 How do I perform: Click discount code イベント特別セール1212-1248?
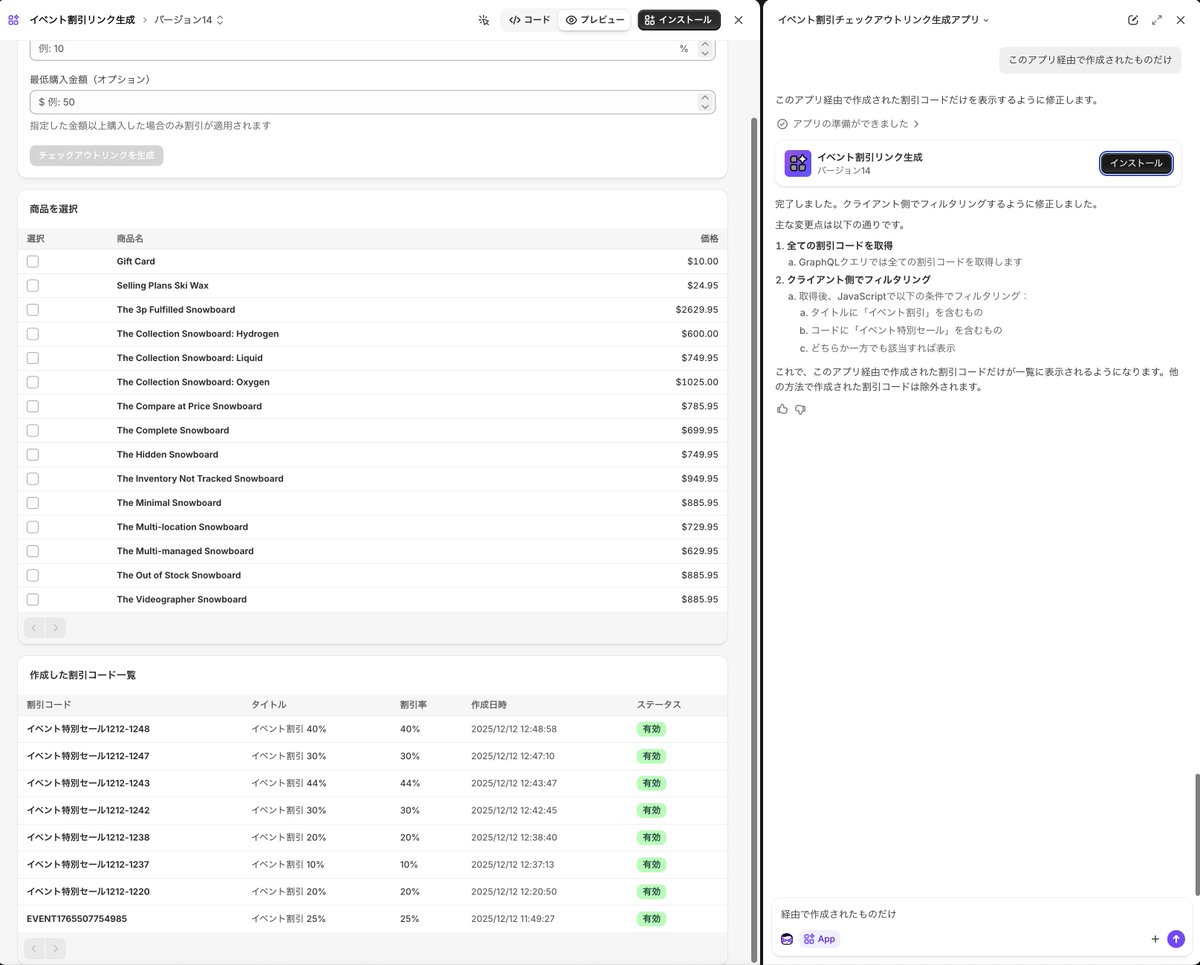88,729
